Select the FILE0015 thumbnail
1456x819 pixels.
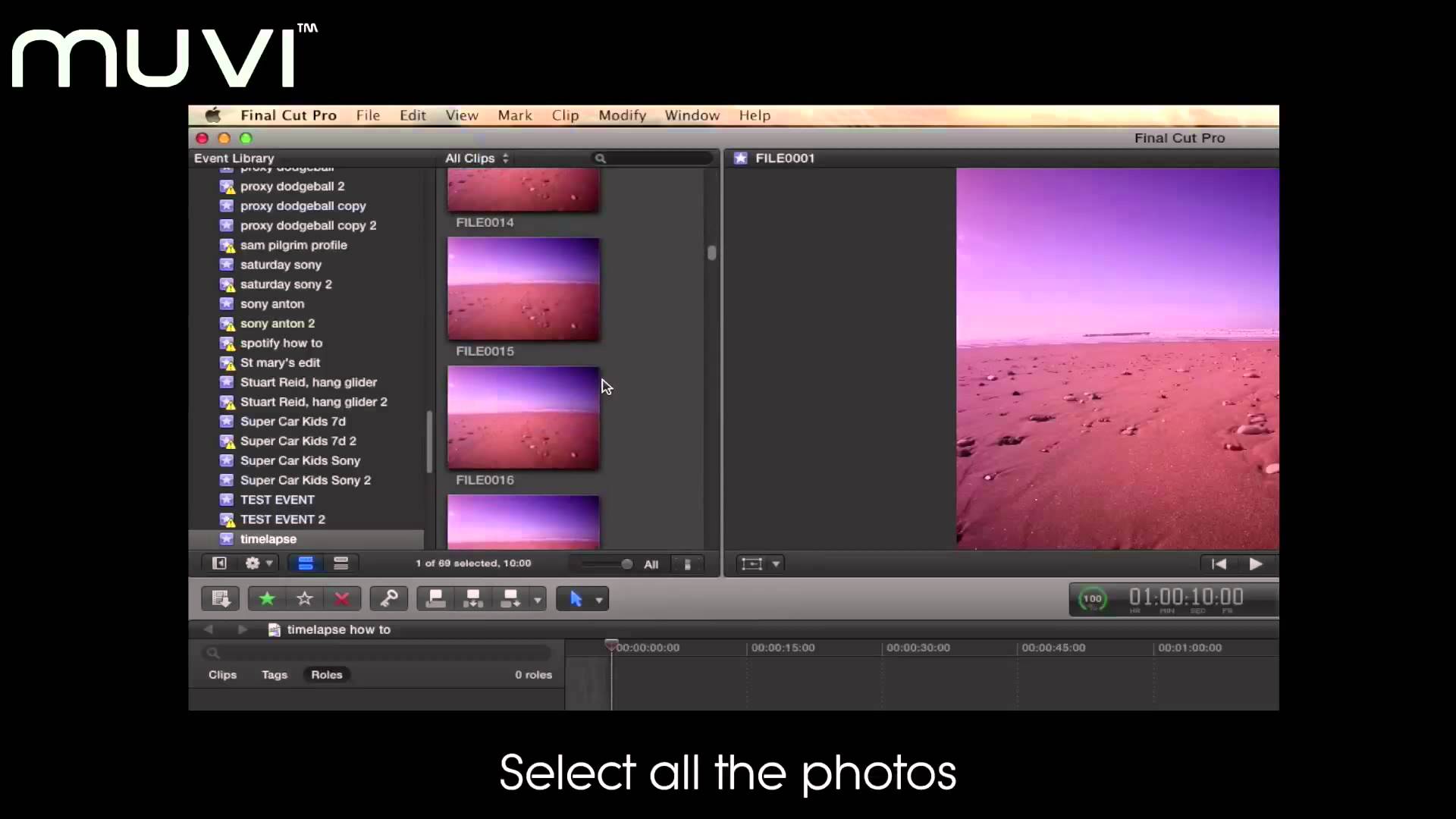click(523, 289)
